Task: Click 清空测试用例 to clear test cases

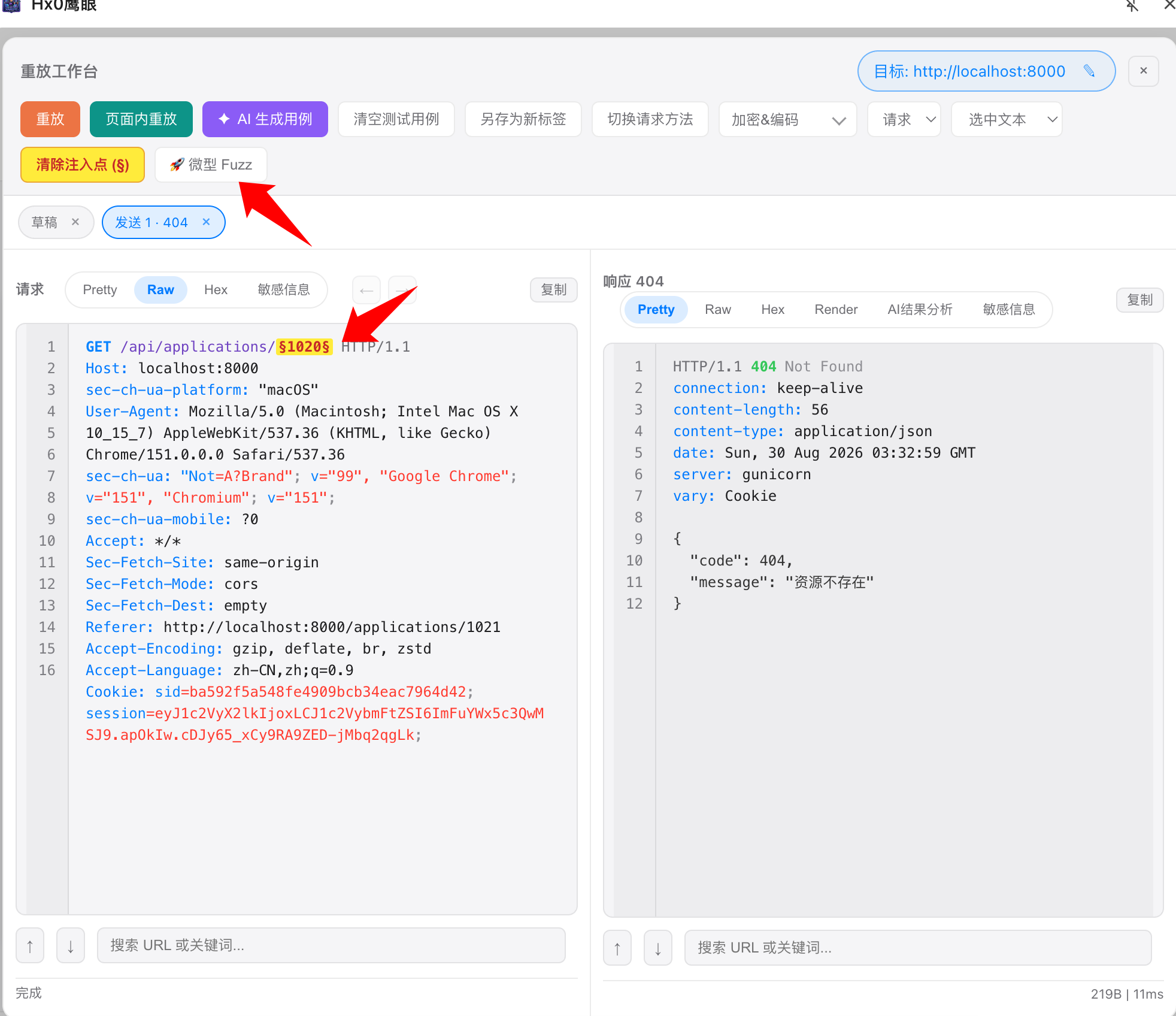Action: click(396, 119)
